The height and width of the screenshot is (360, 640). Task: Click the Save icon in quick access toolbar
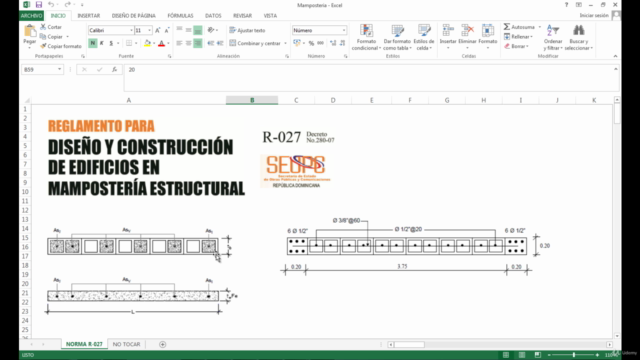(39, 5)
